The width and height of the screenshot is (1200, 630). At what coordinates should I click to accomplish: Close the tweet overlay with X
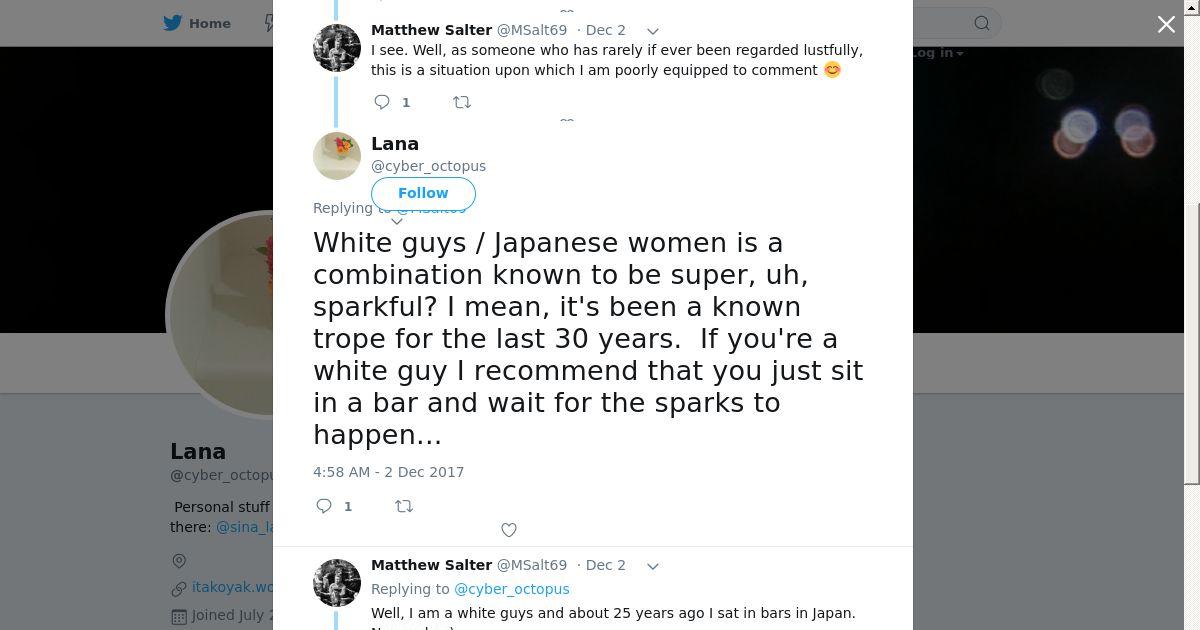pos(1166,24)
